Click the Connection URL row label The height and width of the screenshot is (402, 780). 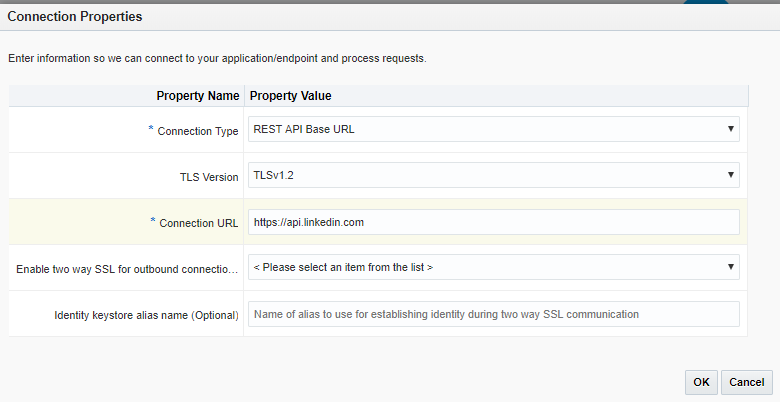(198, 223)
